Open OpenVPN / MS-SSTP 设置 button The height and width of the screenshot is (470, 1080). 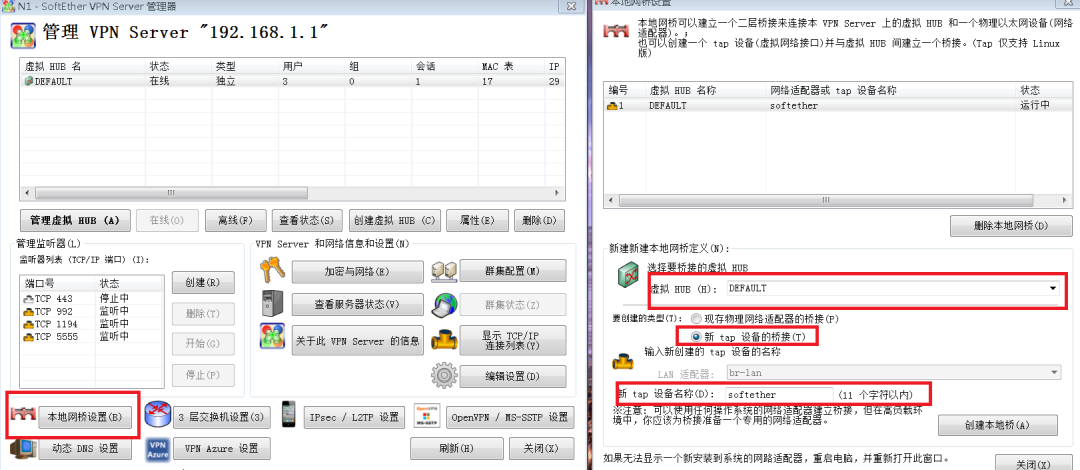click(510, 416)
